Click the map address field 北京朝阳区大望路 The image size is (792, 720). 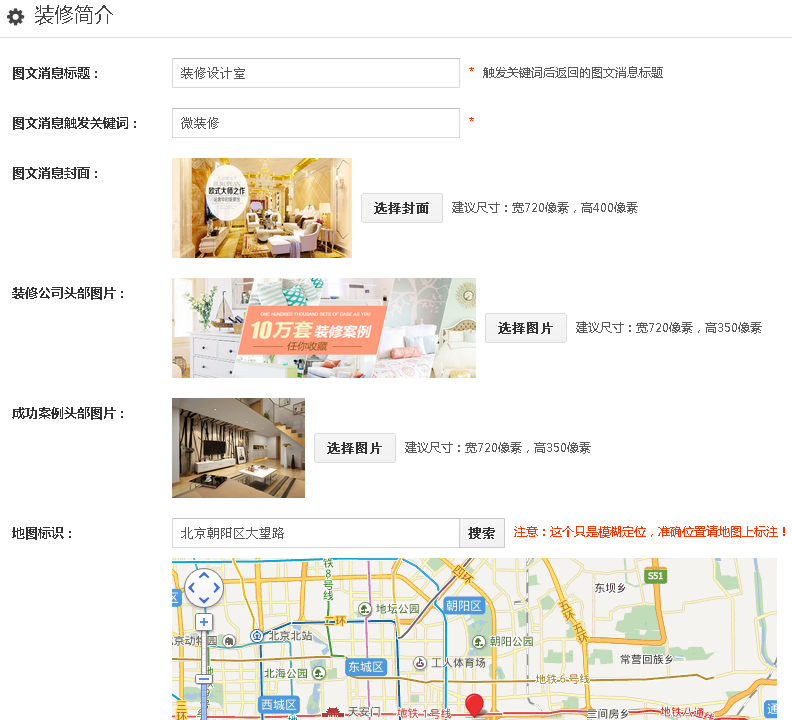tap(315, 533)
